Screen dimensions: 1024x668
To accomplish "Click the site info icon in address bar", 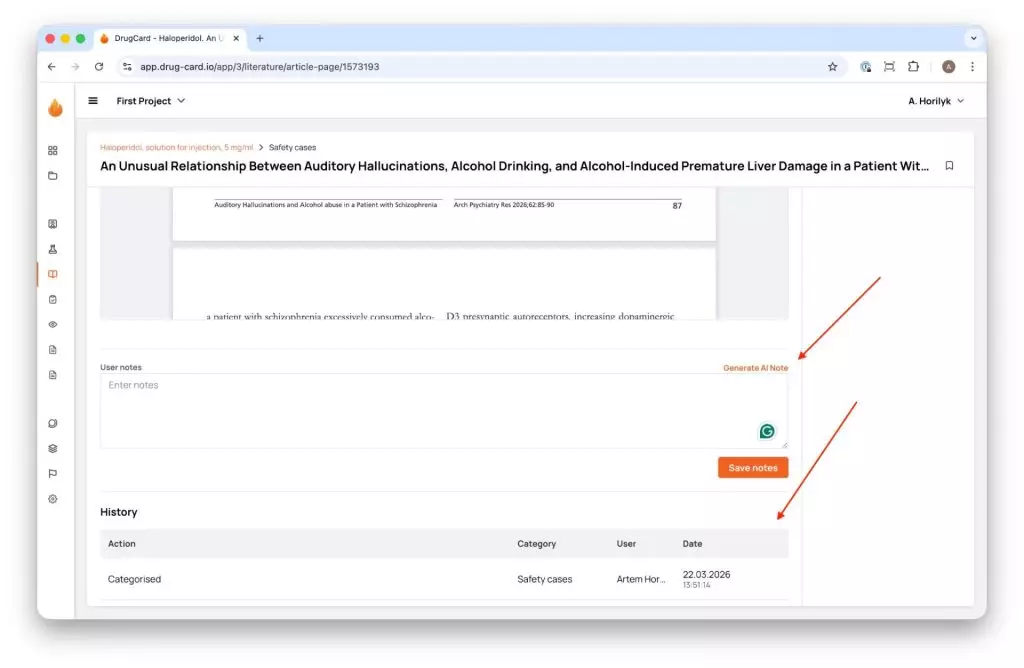I will point(127,67).
